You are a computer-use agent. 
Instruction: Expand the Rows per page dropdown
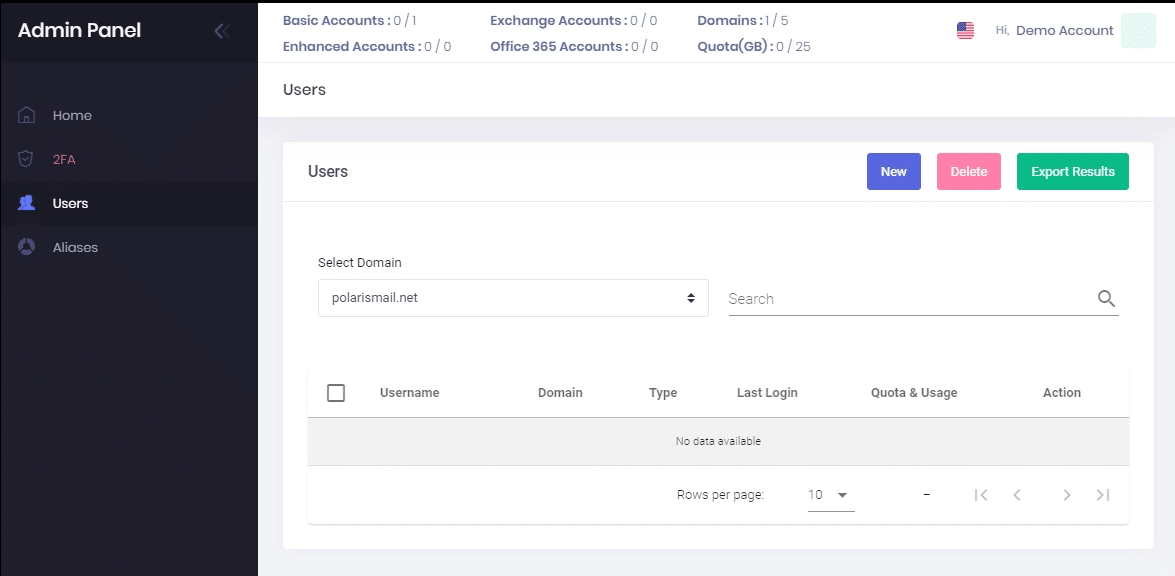(x=830, y=495)
